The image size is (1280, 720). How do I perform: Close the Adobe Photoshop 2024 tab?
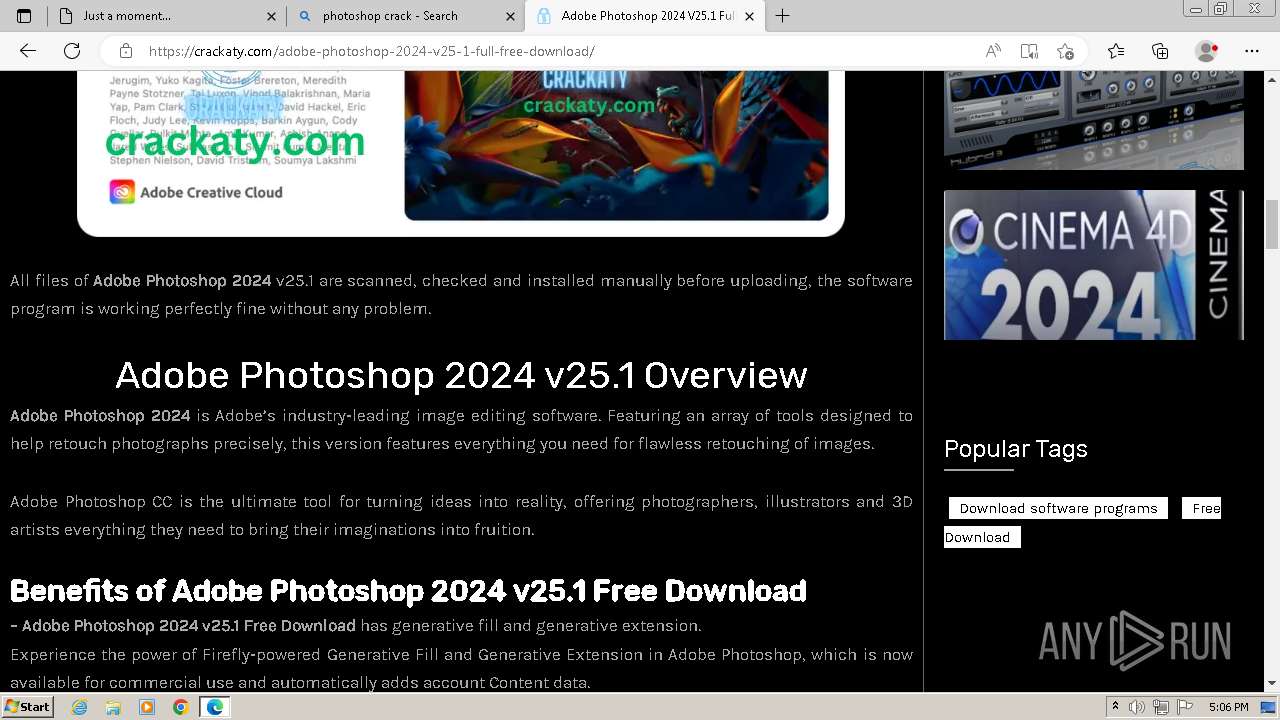(x=750, y=16)
